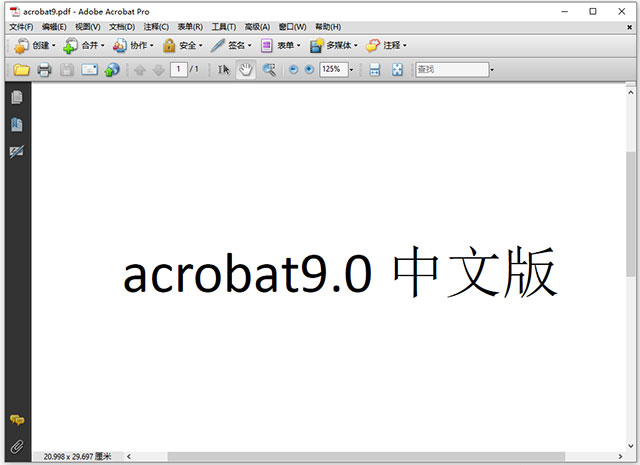Click the 签名 (Sign) pen icon
Viewport: 640px width, 465px height.
click(x=218, y=45)
